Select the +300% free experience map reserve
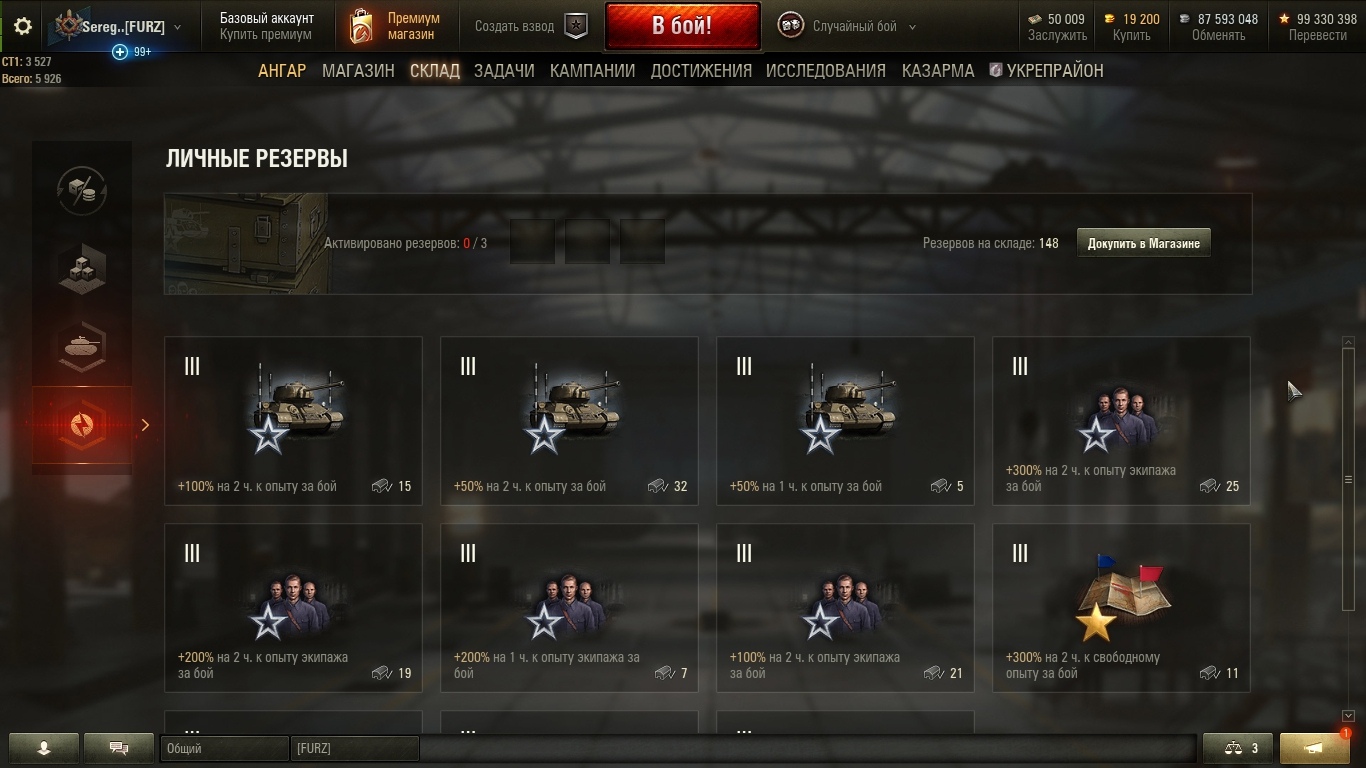 point(1121,608)
